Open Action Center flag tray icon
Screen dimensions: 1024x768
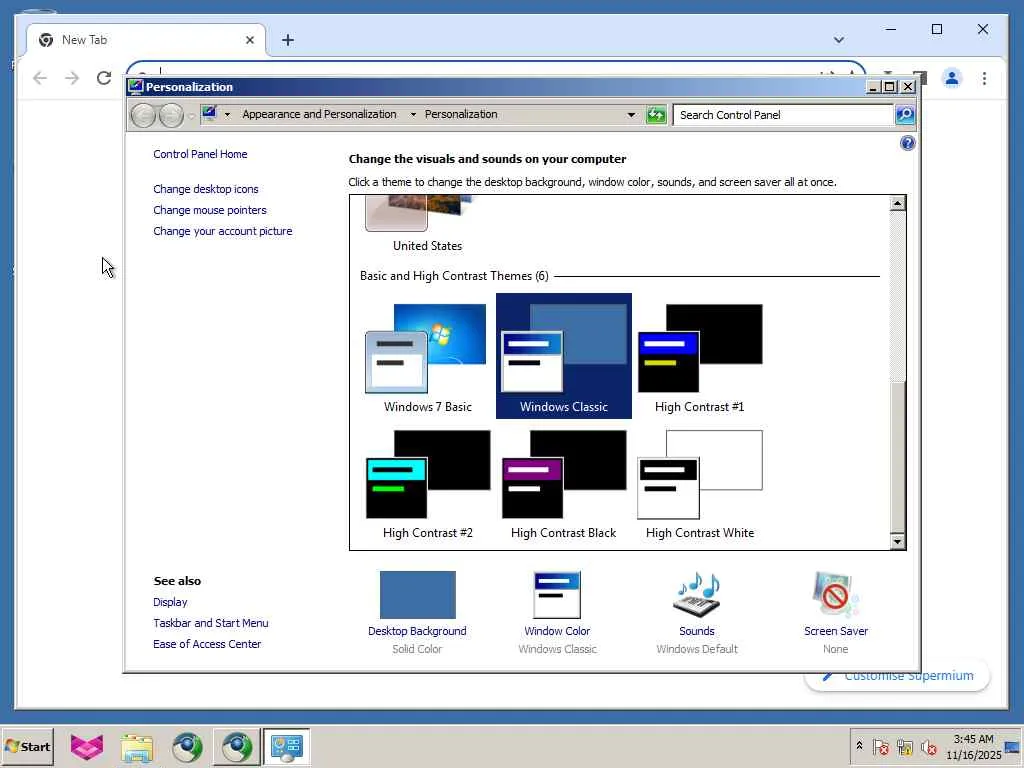880,747
